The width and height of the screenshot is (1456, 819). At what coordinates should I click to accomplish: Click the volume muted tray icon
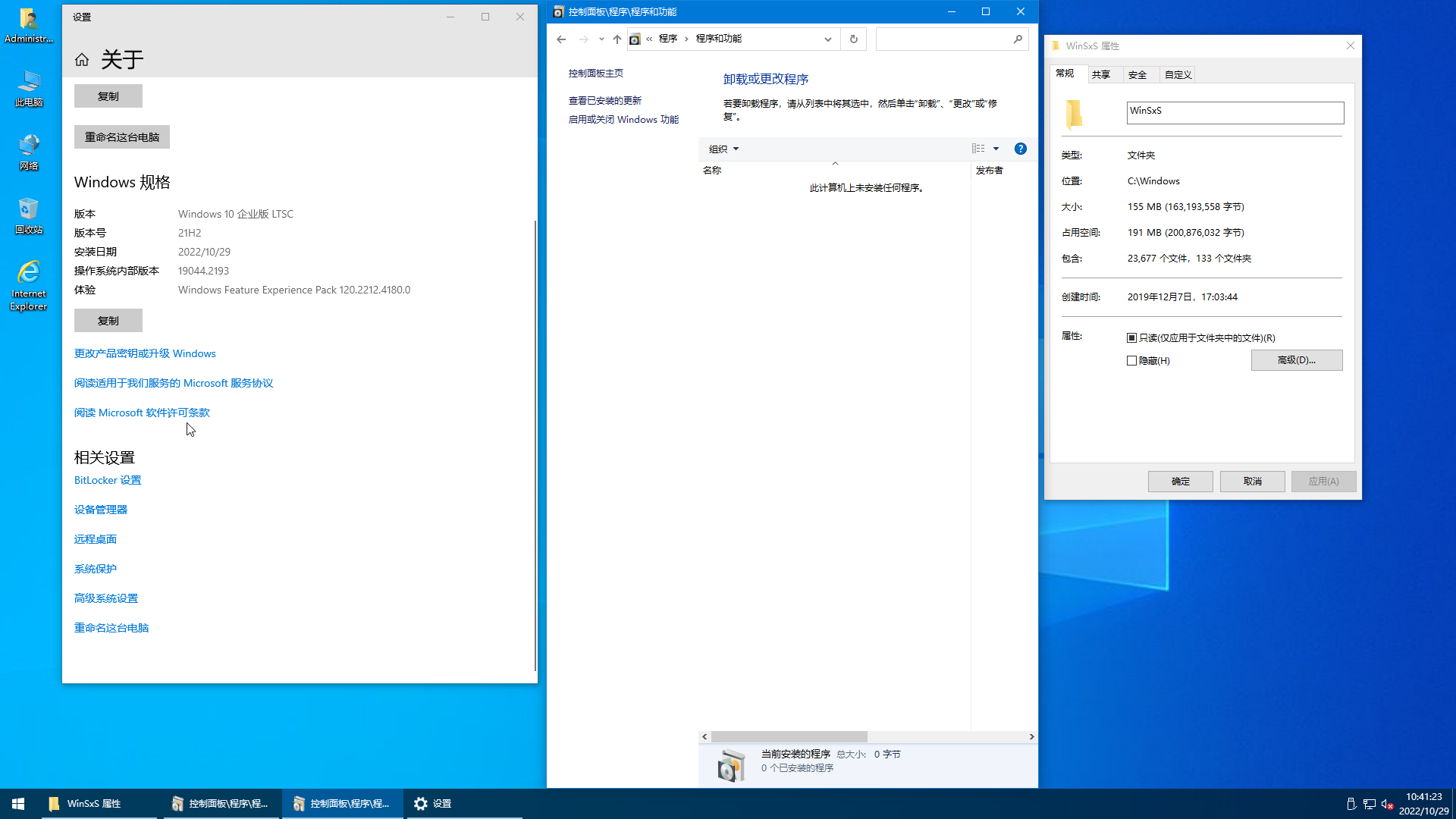[x=1388, y=804]
